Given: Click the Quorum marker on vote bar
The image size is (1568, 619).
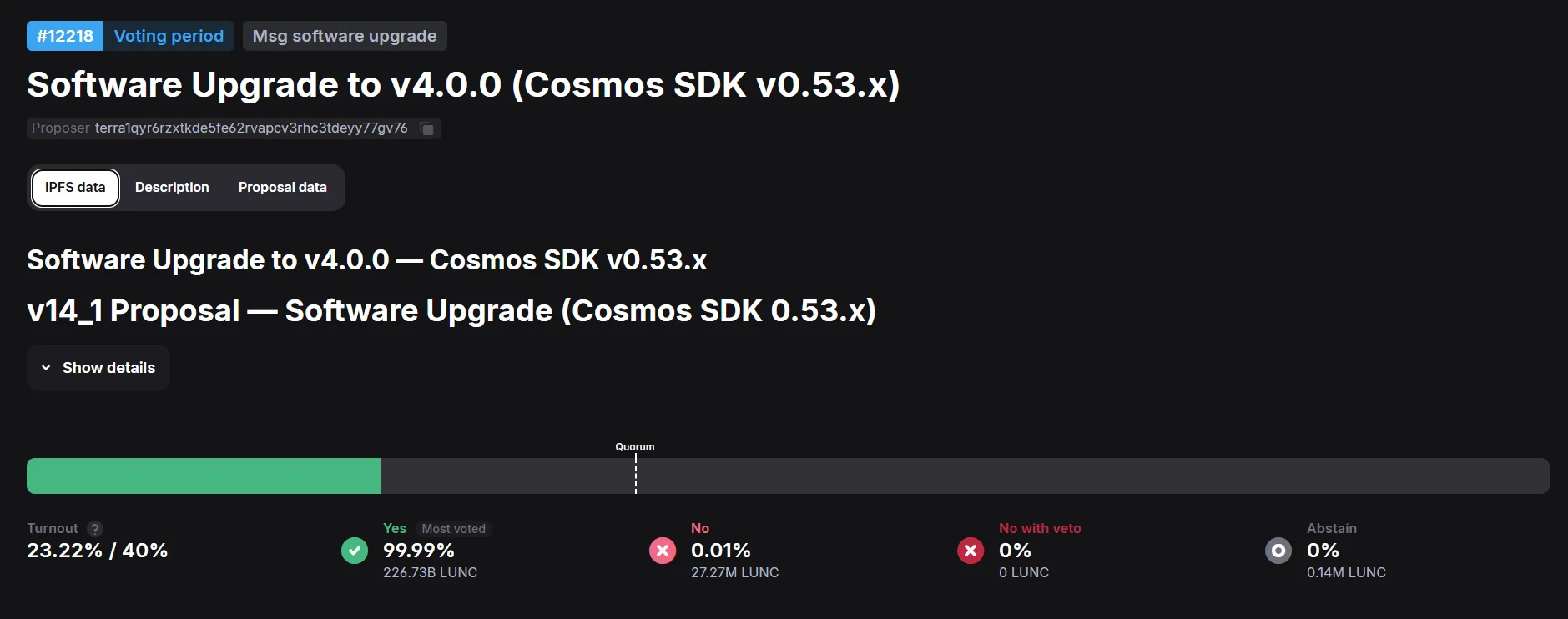Looking at the screenshot, I should click(636, 474).
